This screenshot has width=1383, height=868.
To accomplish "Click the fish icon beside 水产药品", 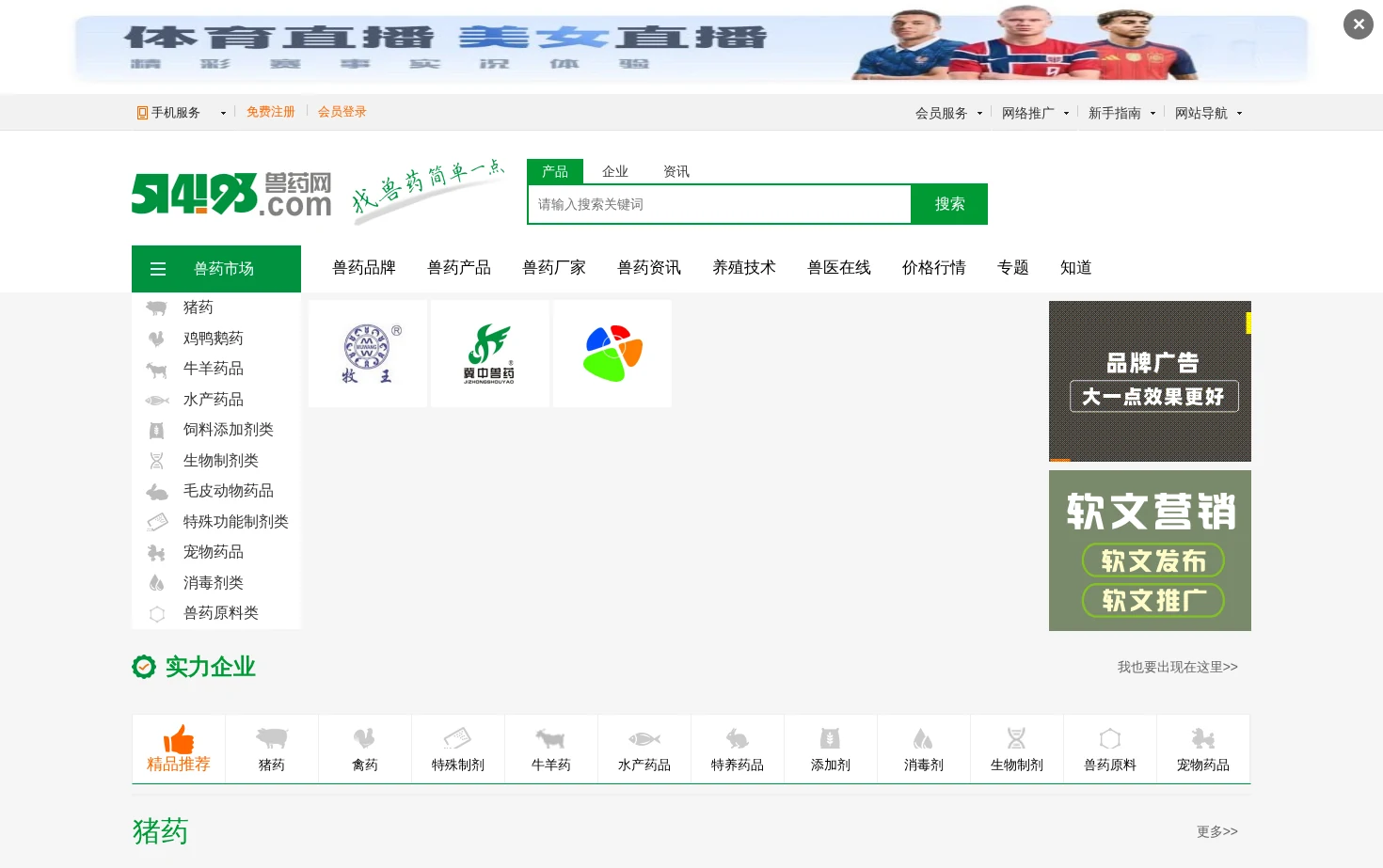I will pos(156,400).
